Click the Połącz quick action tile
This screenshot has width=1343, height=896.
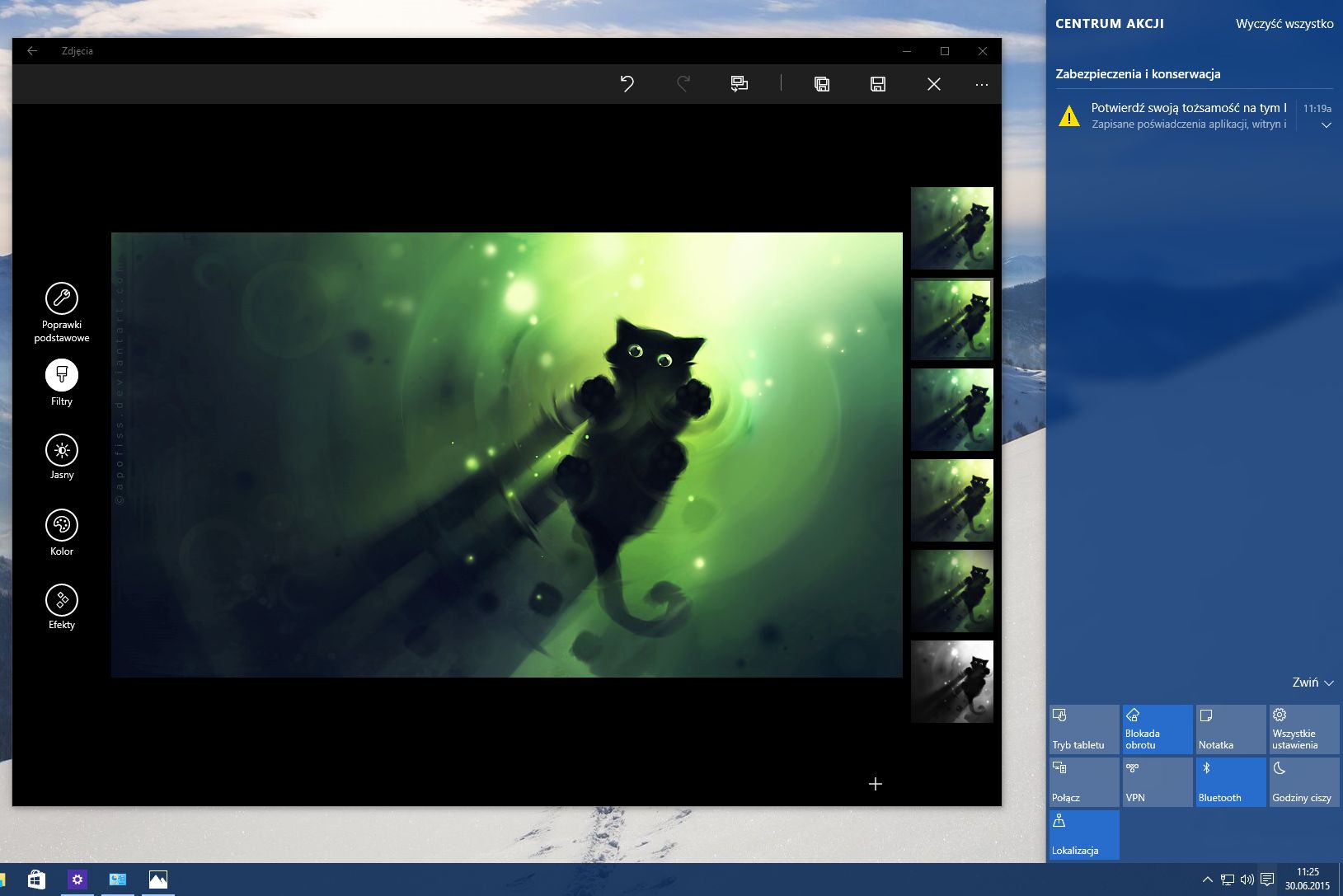[1084, 782]
